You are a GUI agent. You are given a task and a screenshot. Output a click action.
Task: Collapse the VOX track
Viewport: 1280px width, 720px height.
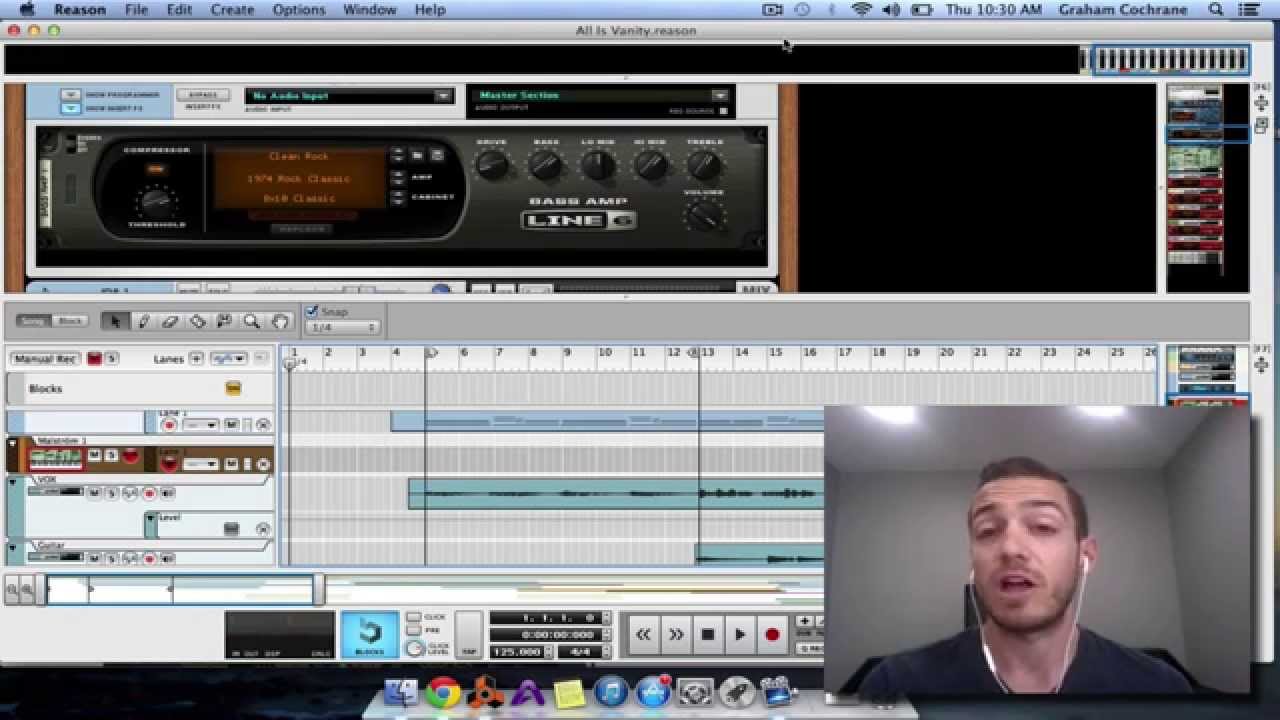pyautogui.click(x=13, y=483)
